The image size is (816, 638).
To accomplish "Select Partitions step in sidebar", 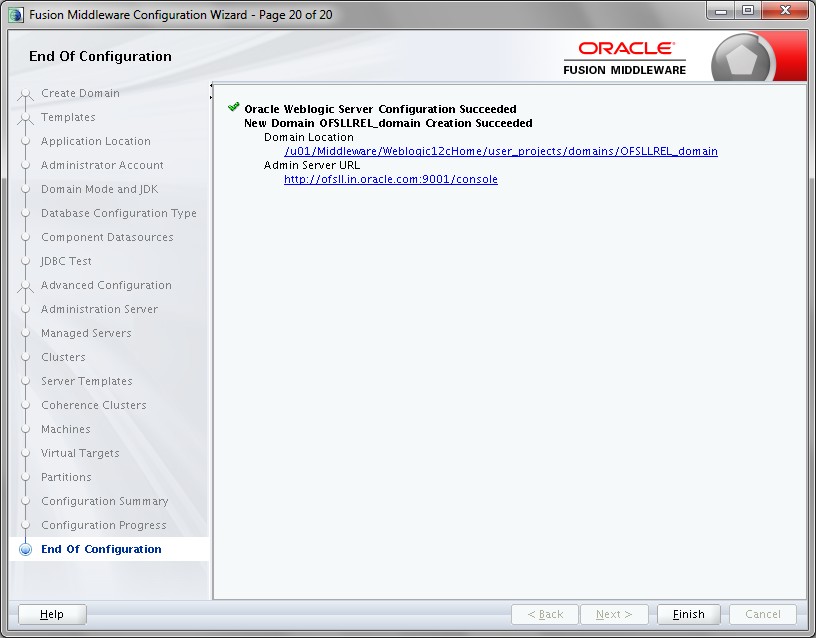I will [66, 477].
